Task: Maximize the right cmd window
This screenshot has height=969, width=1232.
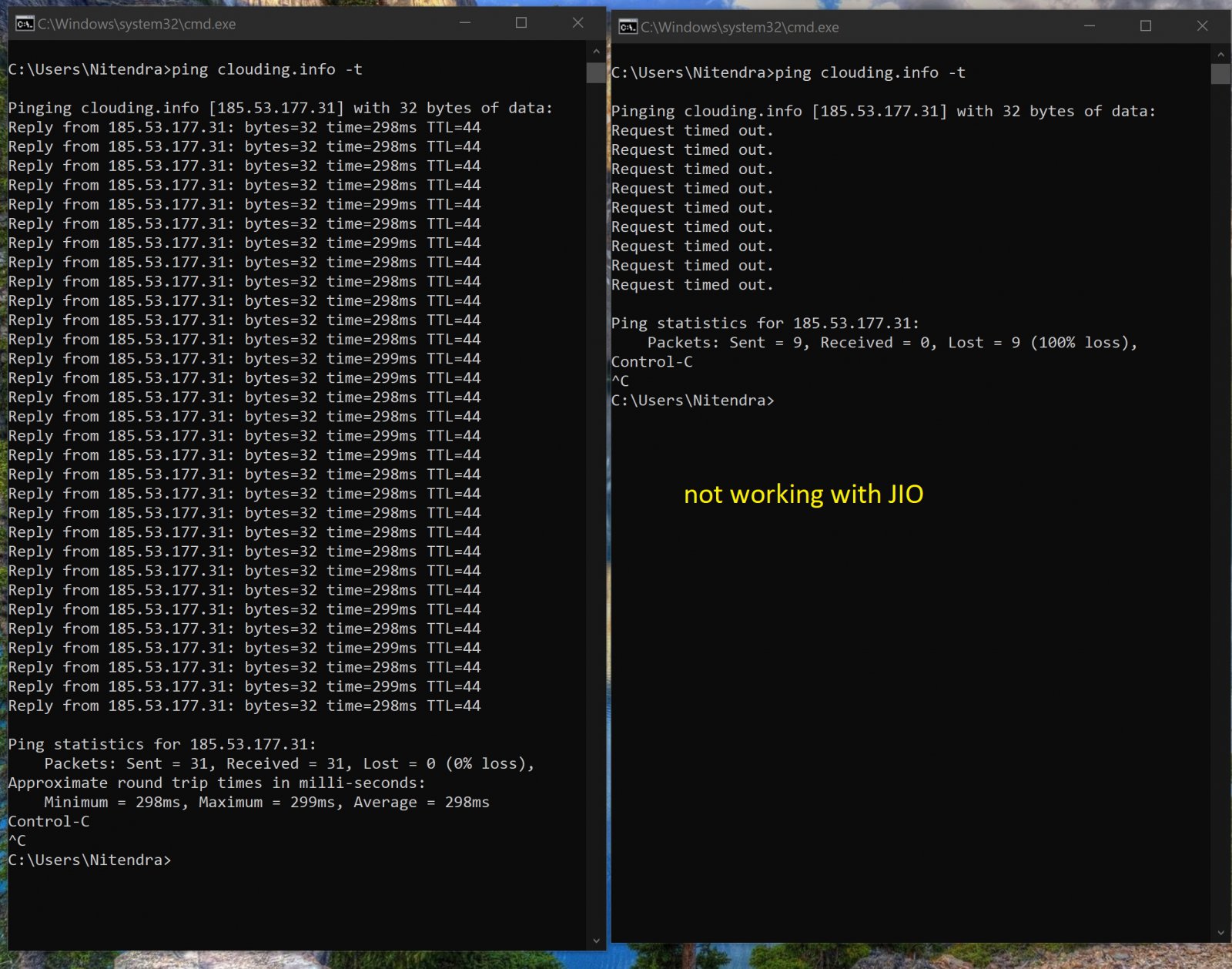Action: [1146, 26]
